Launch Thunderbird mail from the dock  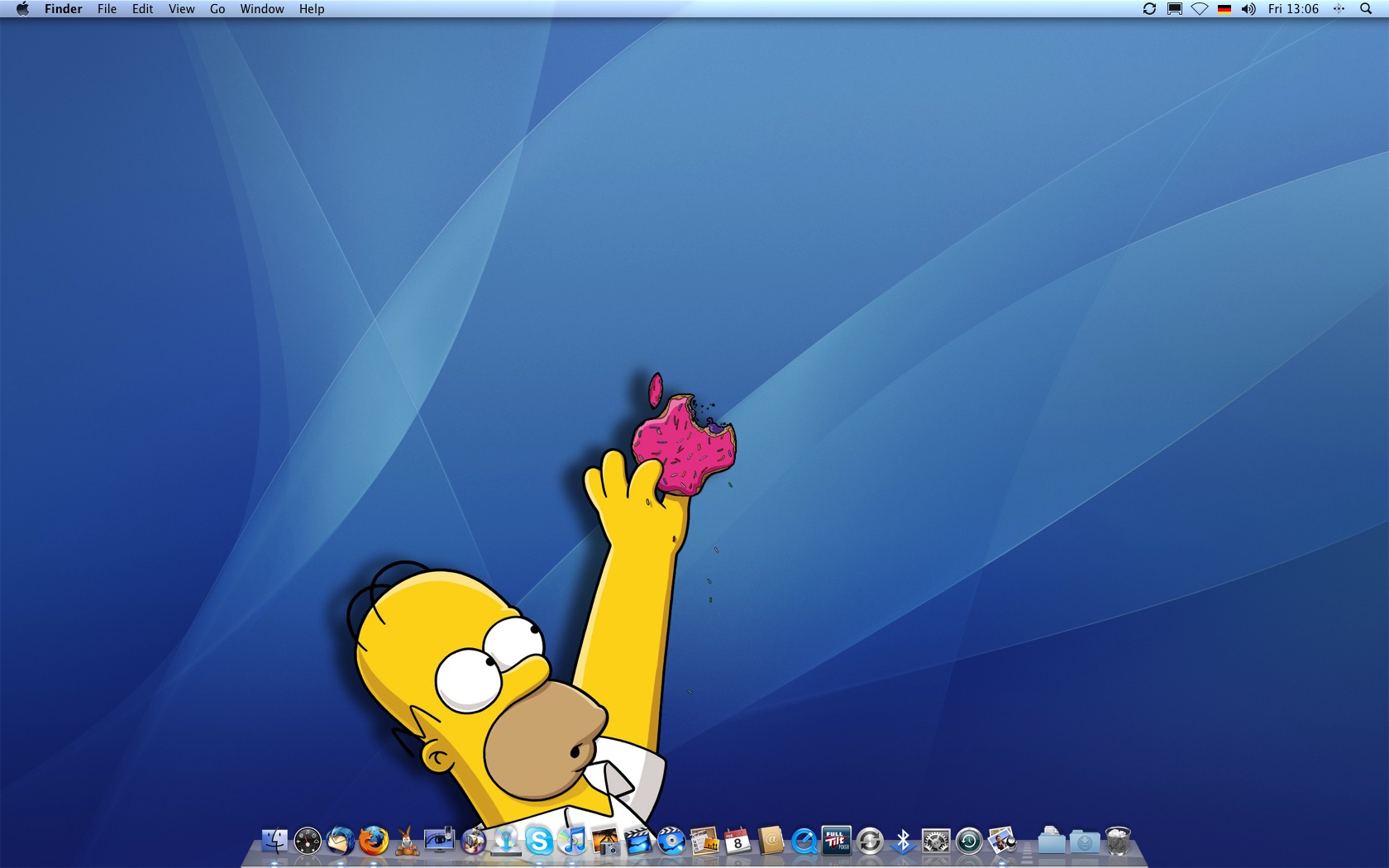(x=341, y=842)
